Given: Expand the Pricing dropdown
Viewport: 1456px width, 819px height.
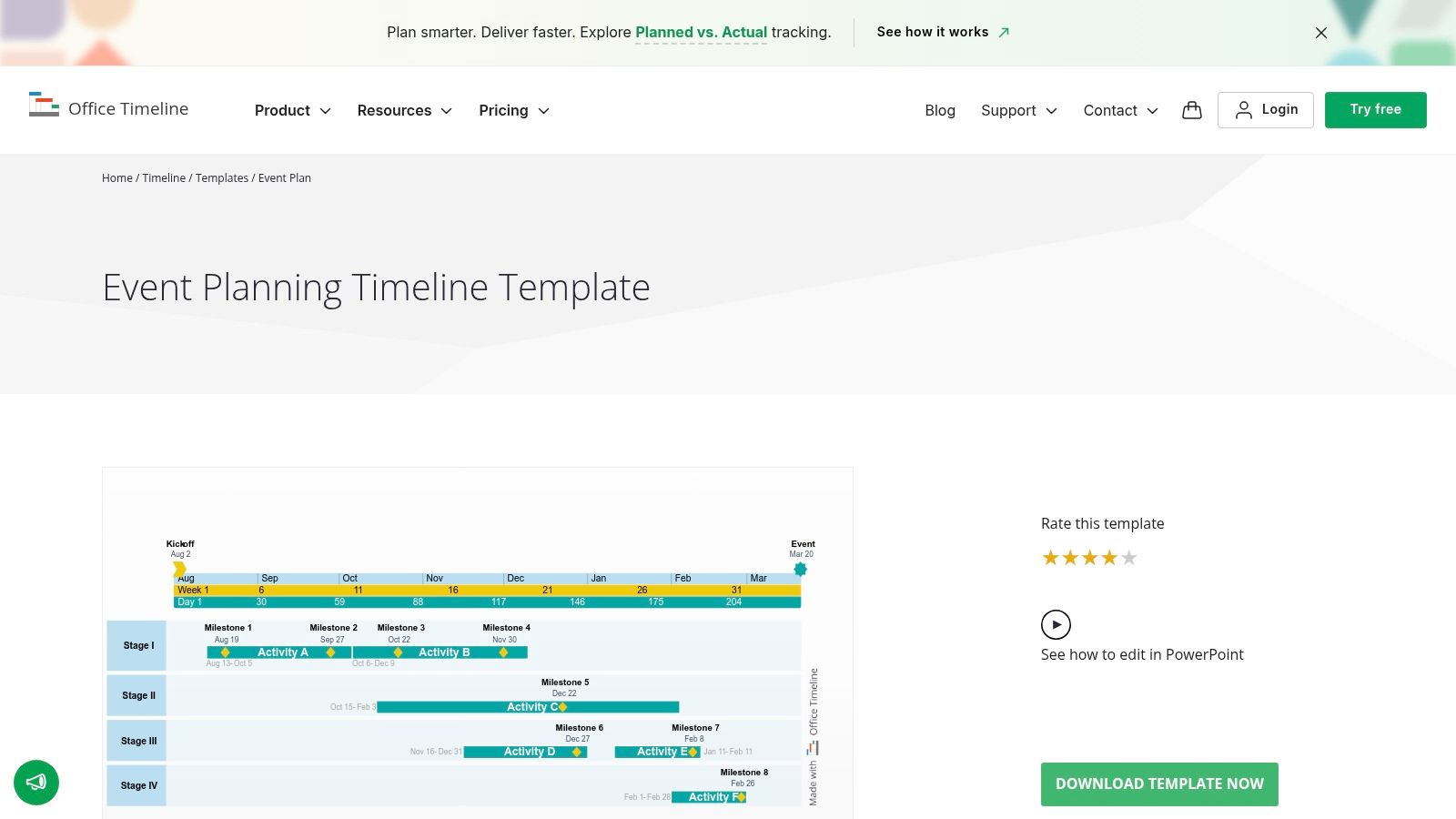Looking at the screenshot, I should (513, 110).
